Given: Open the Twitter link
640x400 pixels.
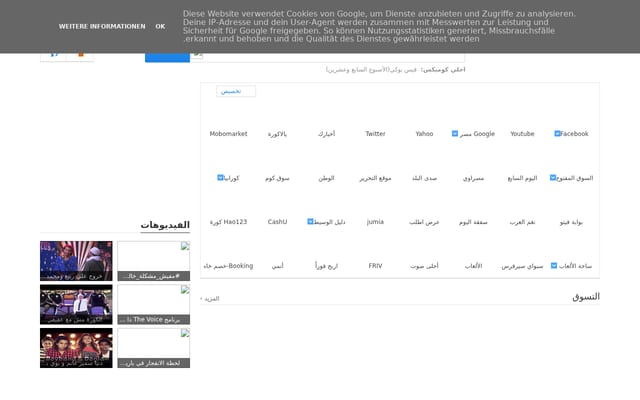Looking at the screenshot, I should [x=375, y=133].
